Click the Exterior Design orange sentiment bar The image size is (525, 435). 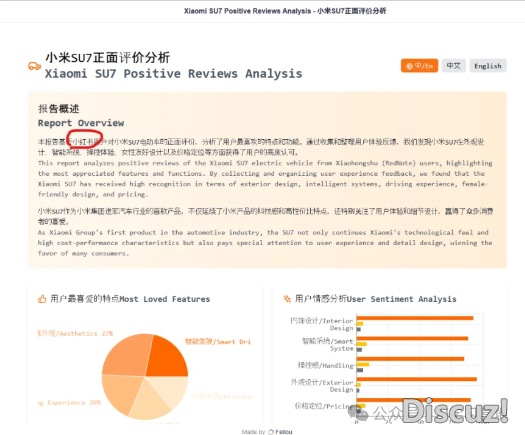(417, 379)
